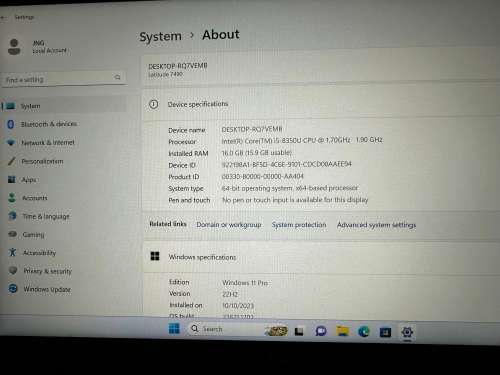This screenshot has width=500, height=375.
Task: Launch Microsoft Edge from the taskbar
Action: (x=364, y=332)
